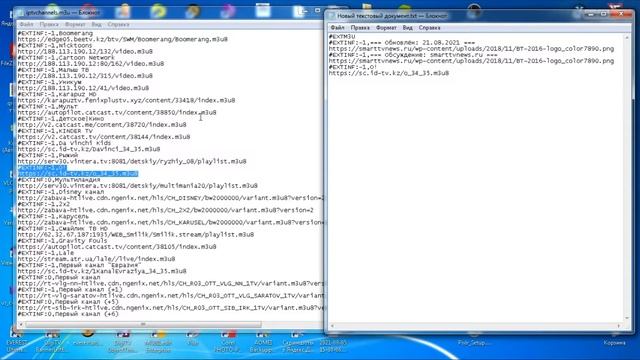Click horizontal right scroll arrow in right Notepad
This screenshot has height=360, width=640.
pos(619,326)
